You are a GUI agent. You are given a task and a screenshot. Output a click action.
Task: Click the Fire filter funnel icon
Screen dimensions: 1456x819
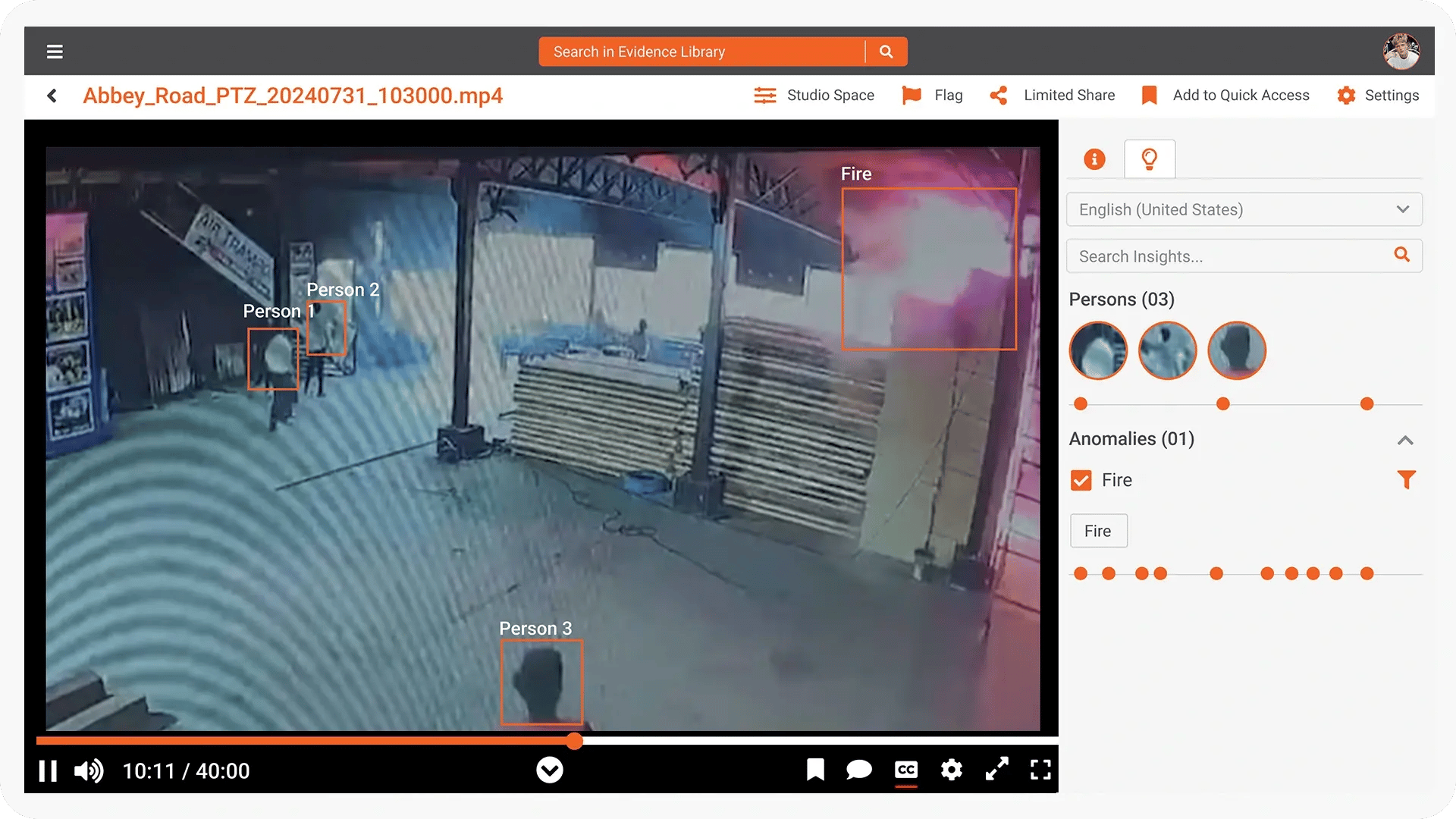tap(1406, 480)
